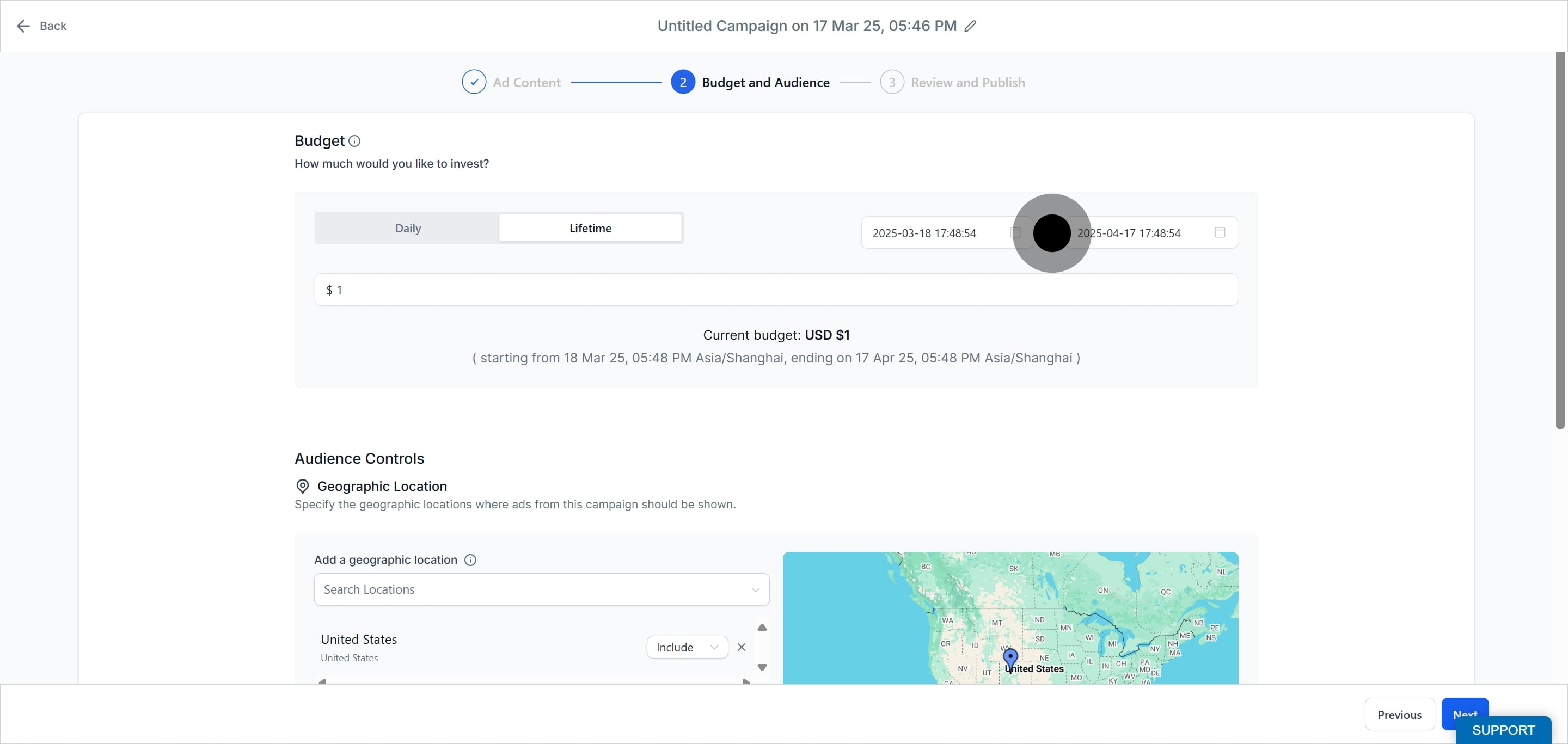Open the Search Locations dropdown

tap(541, 589)
